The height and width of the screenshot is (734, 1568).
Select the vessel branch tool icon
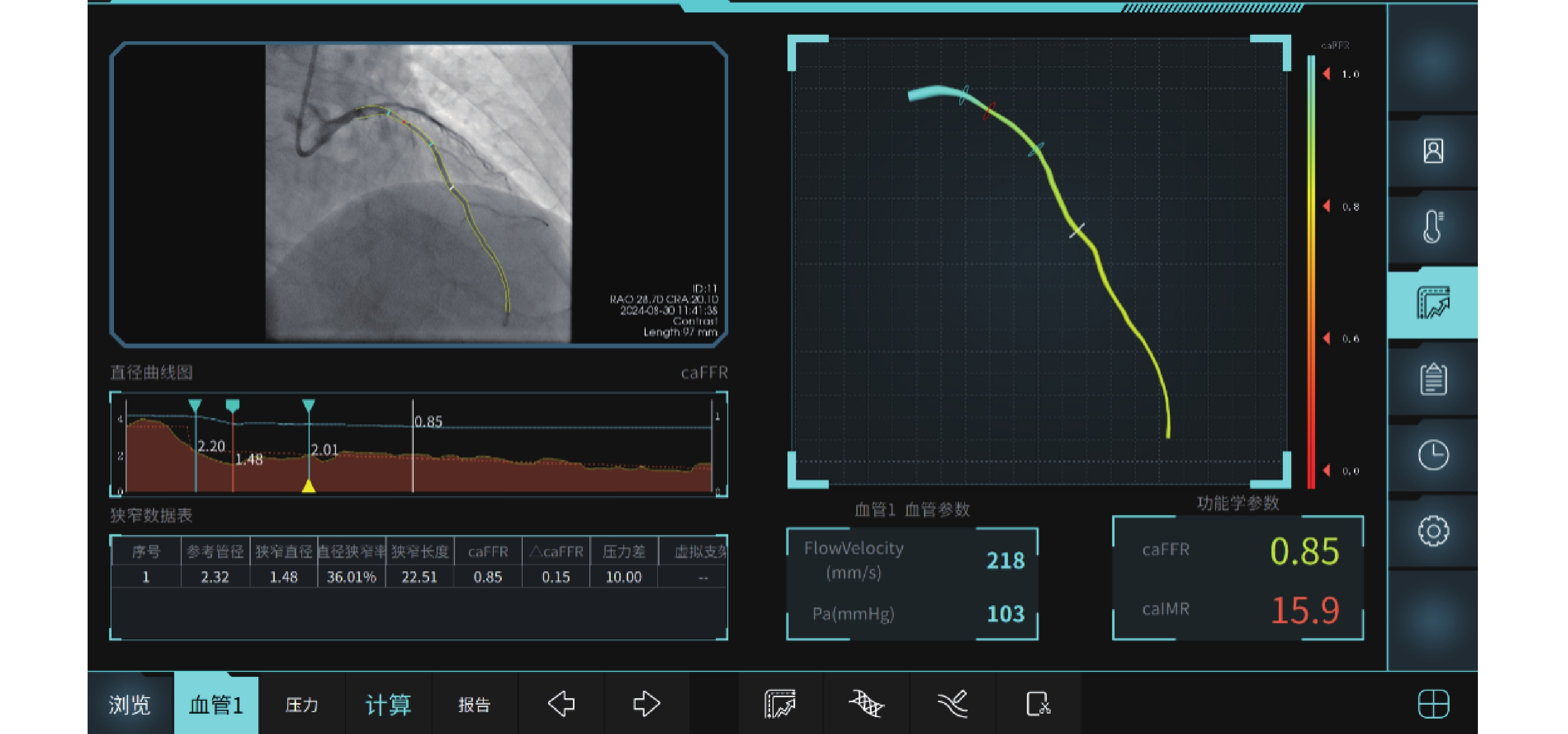tap(953, 704)
